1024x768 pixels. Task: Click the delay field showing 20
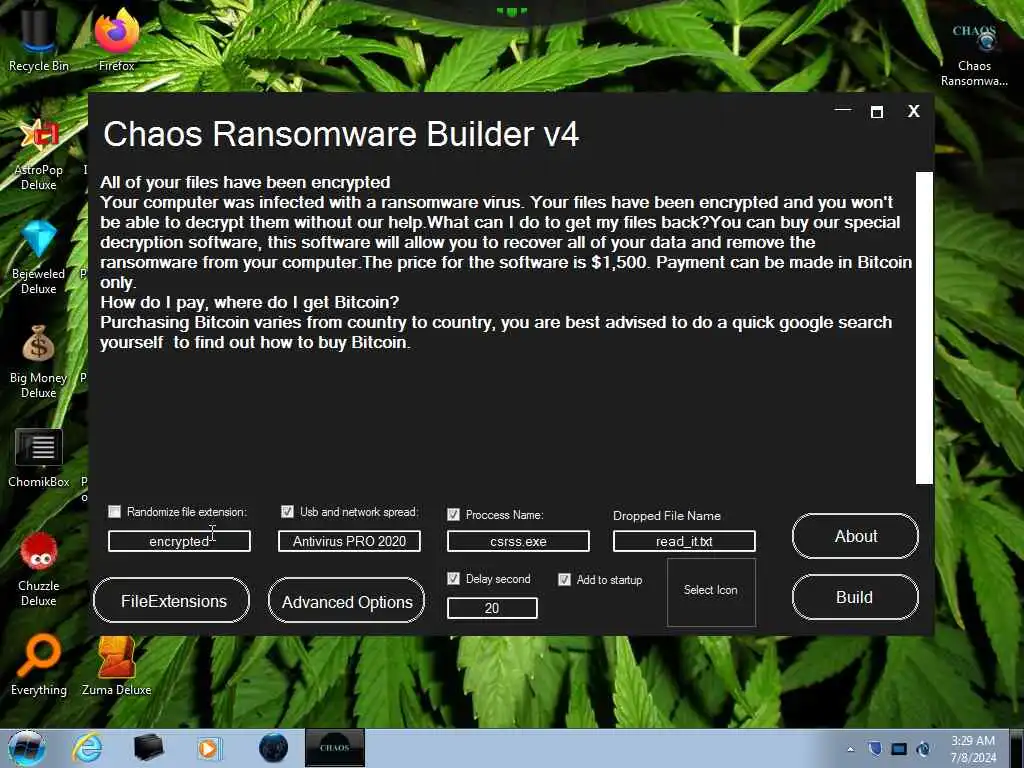coord(492,608)
